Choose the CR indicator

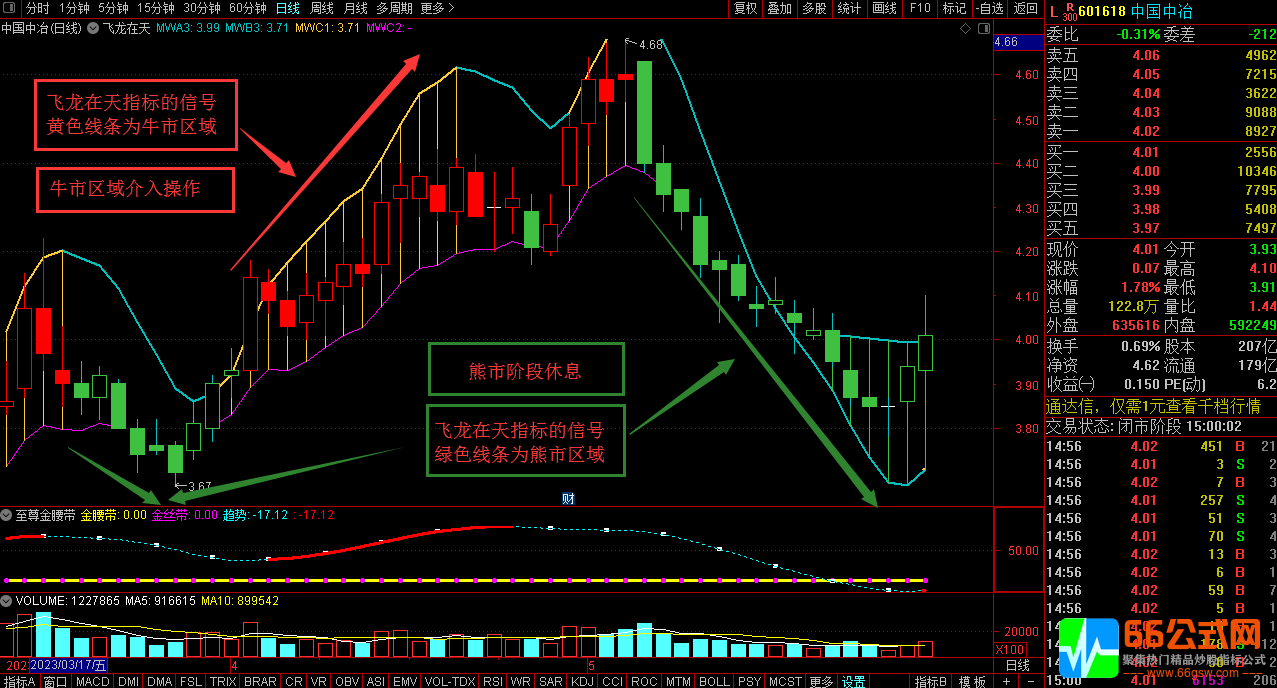[293, 681]
